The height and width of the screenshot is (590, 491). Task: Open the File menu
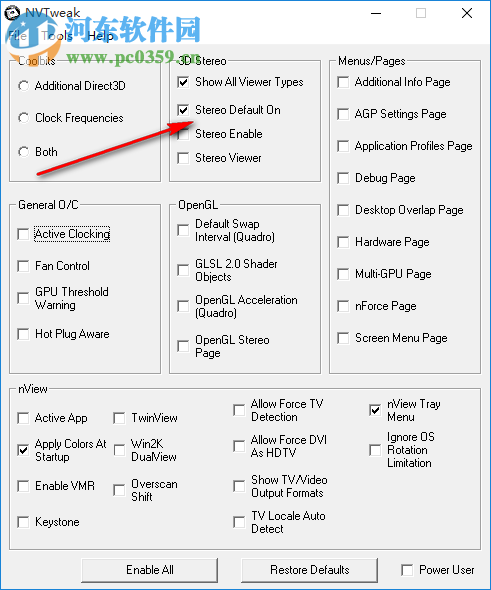17,36
